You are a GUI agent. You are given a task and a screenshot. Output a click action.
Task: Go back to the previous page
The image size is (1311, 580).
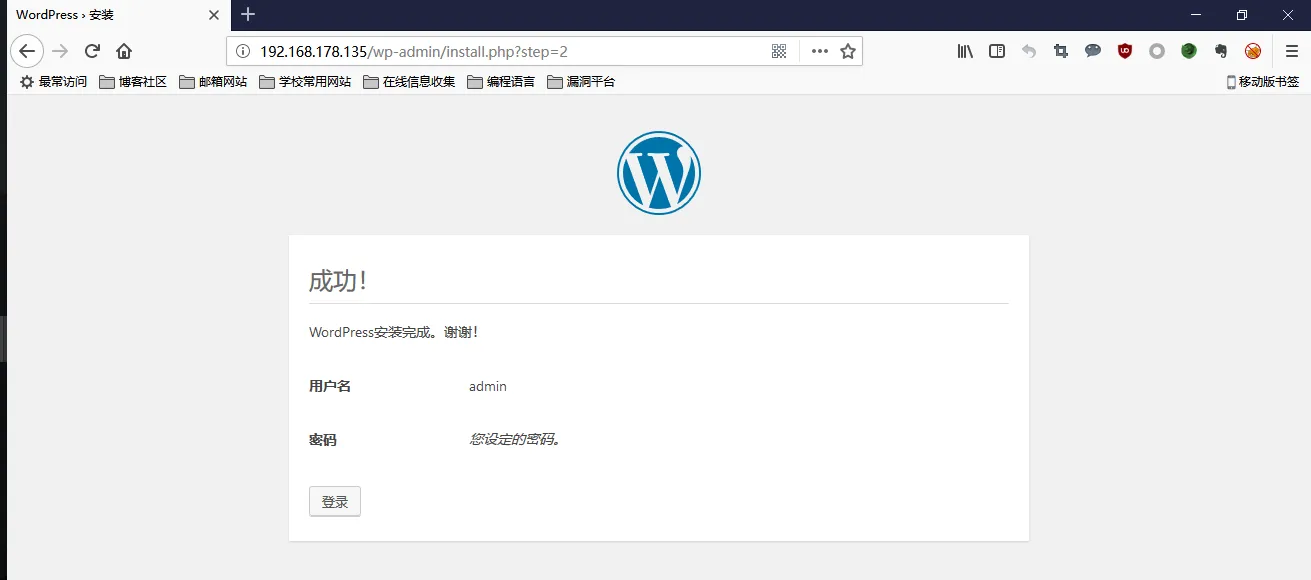click(27, 51)
